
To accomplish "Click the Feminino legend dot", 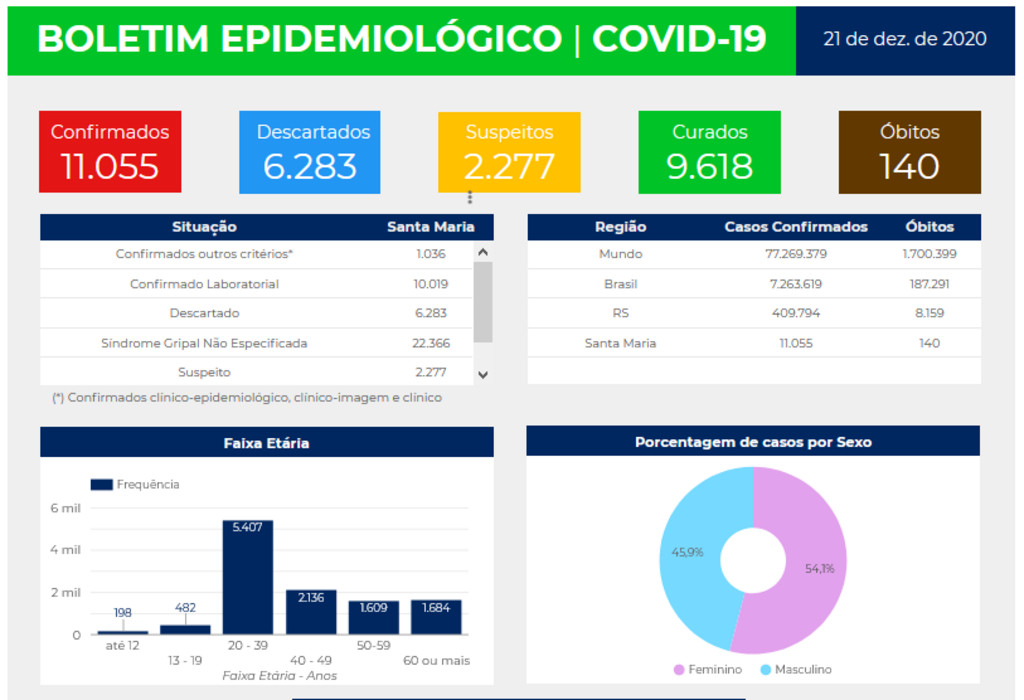I will (679, 669).
